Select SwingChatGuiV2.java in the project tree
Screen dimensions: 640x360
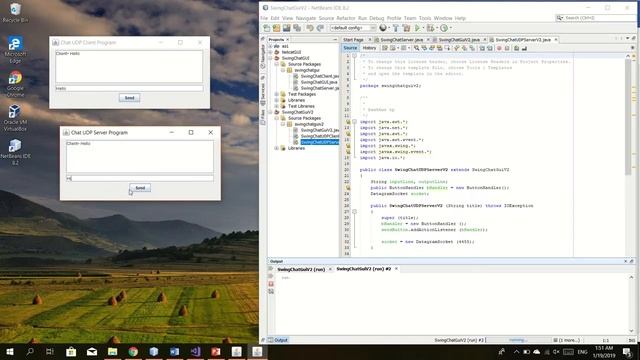pyautogui.click(x=319, y=130)
